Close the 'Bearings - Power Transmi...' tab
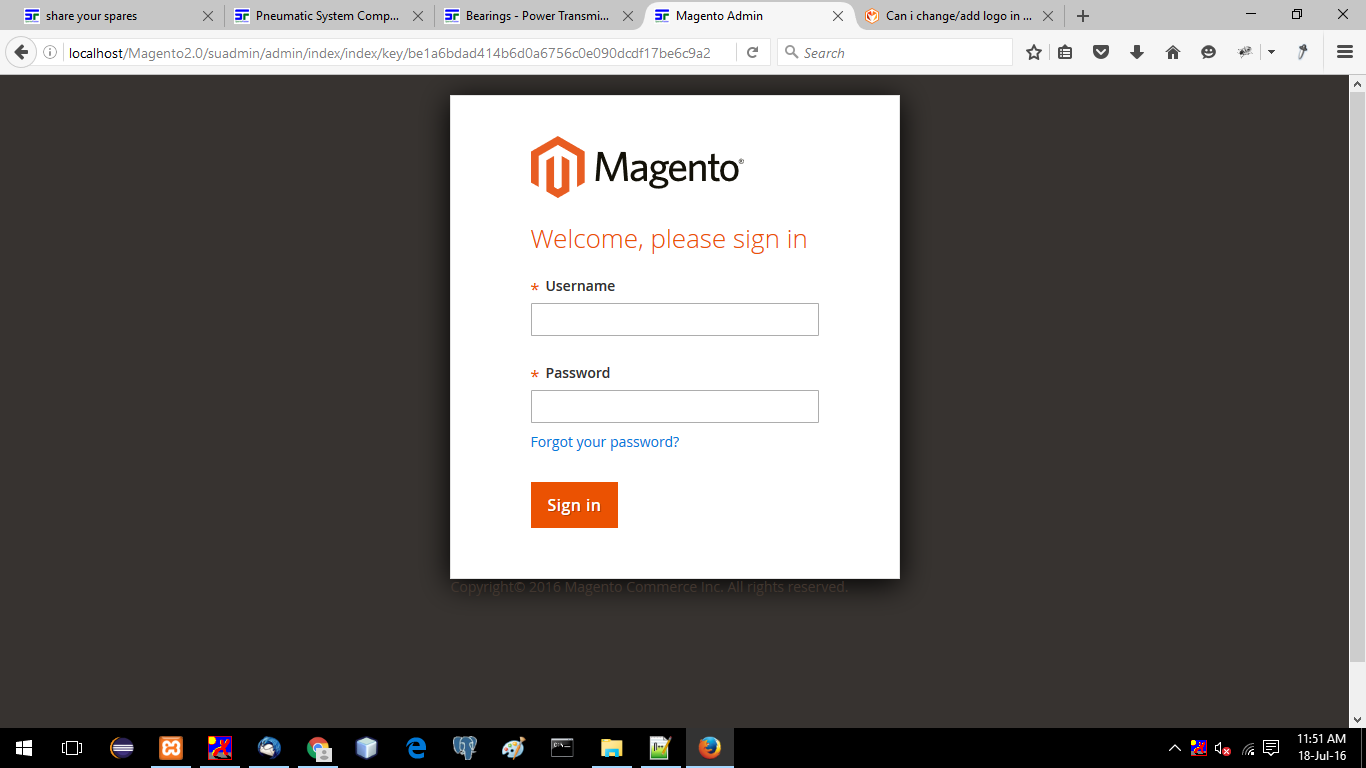This screenshot has width=1366, height=768. [x=628, y=16]
